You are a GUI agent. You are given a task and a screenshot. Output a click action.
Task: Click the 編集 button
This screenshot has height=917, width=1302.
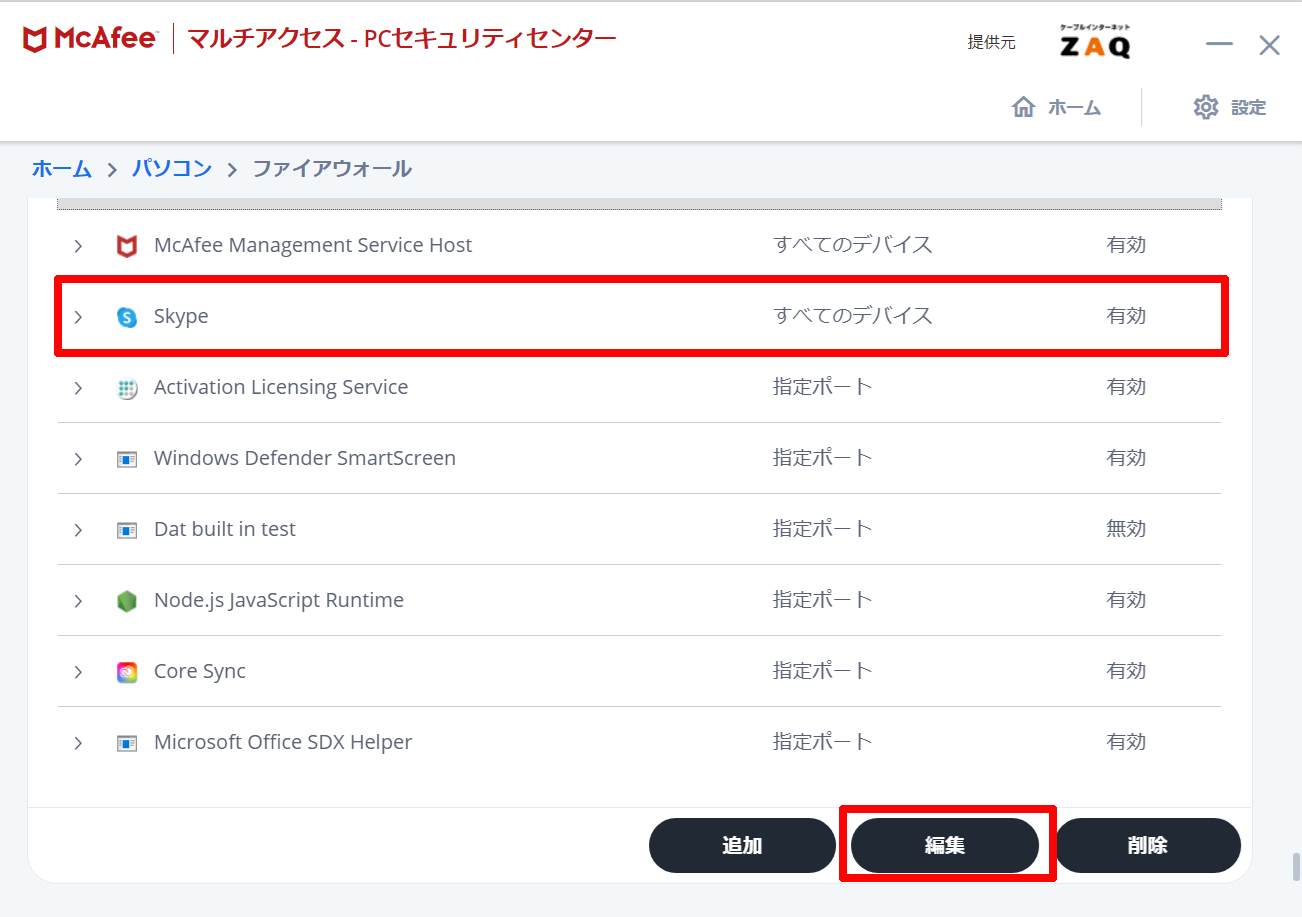coord(945,845)
